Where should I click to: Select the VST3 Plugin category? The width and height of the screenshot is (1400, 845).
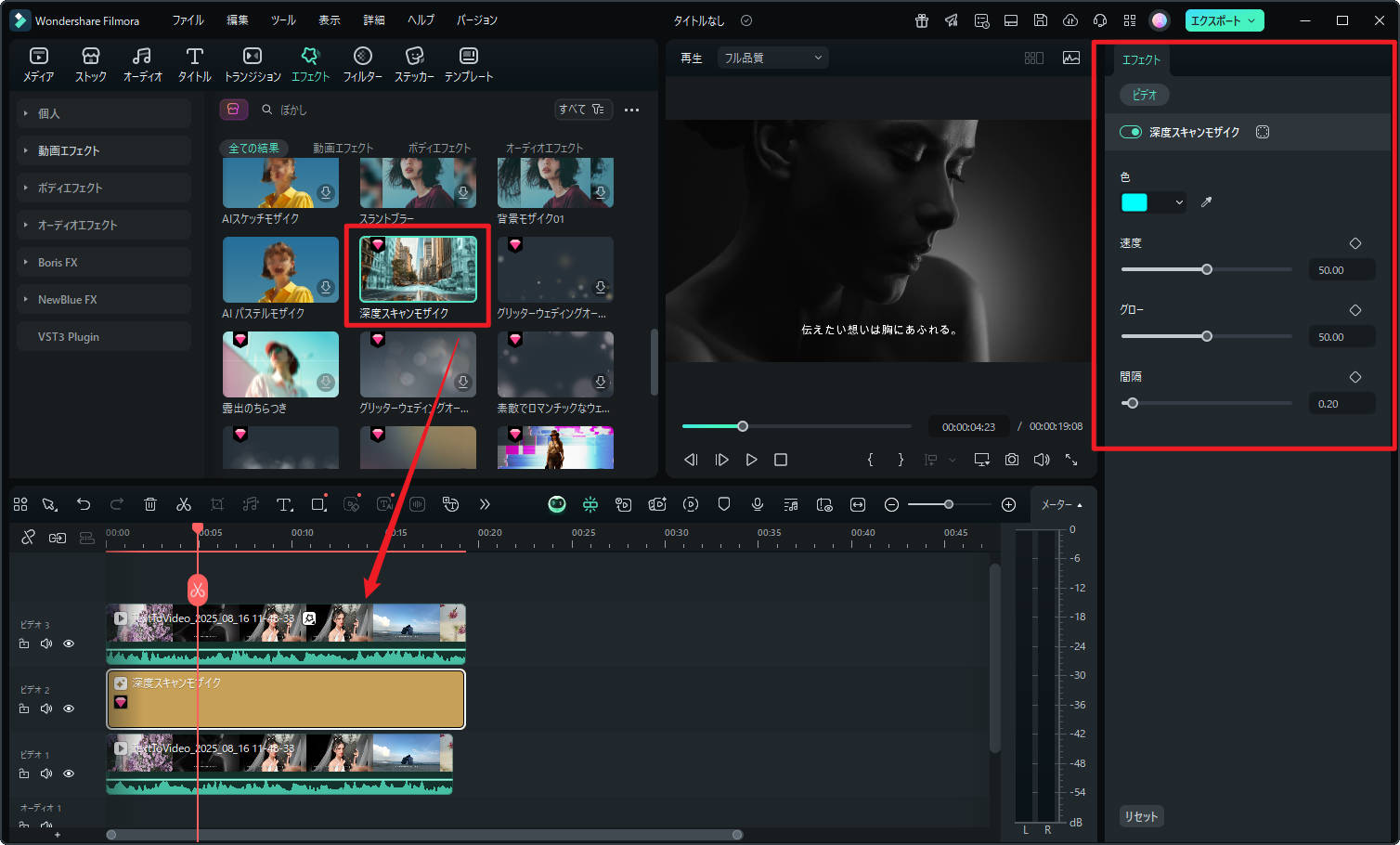coord(104,336)
